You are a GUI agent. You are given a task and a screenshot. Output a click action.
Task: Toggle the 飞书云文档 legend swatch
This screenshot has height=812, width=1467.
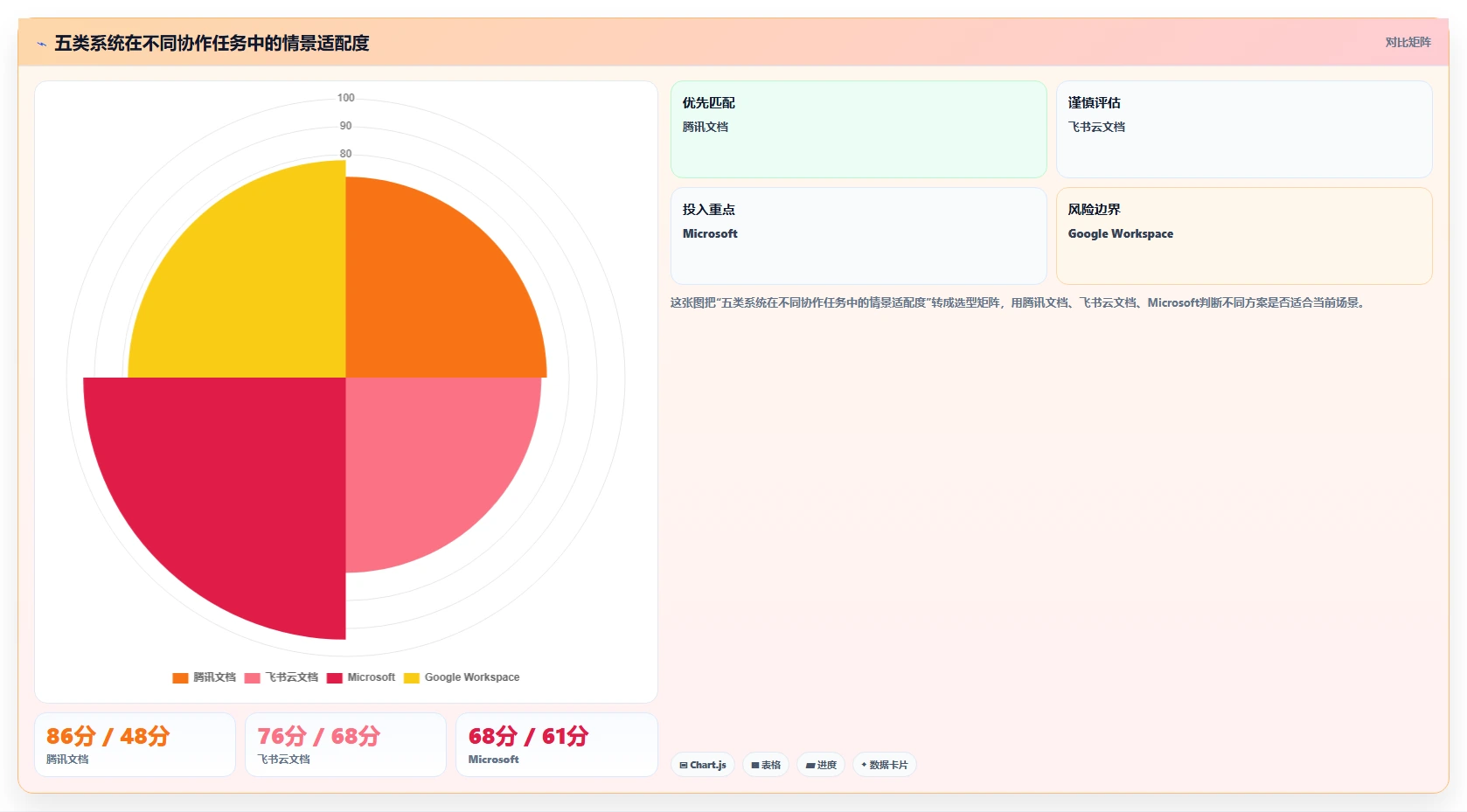pyautogui.click(x=252, y=677)
